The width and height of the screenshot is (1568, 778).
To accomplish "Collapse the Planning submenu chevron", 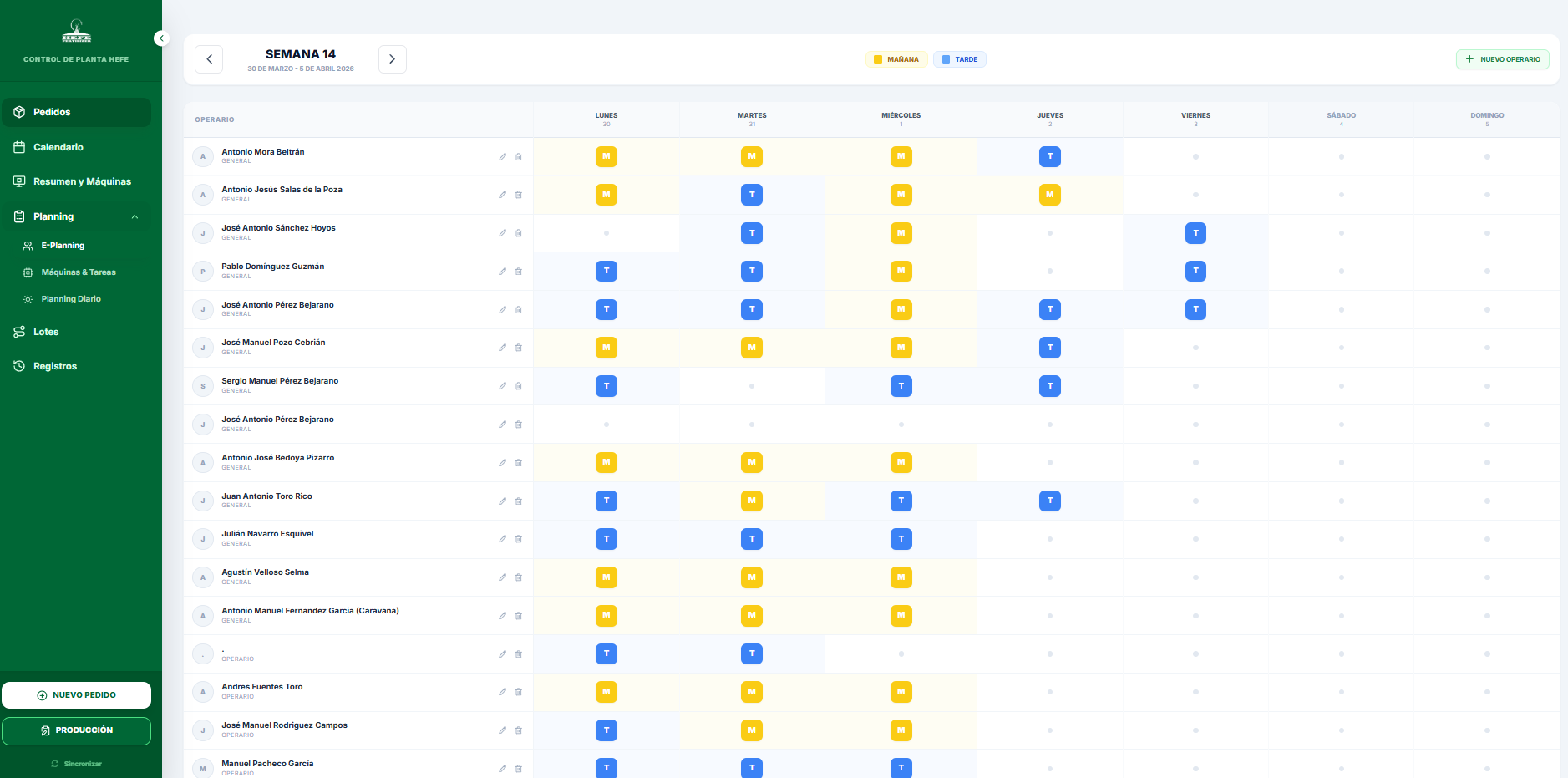I will [134, 217].
